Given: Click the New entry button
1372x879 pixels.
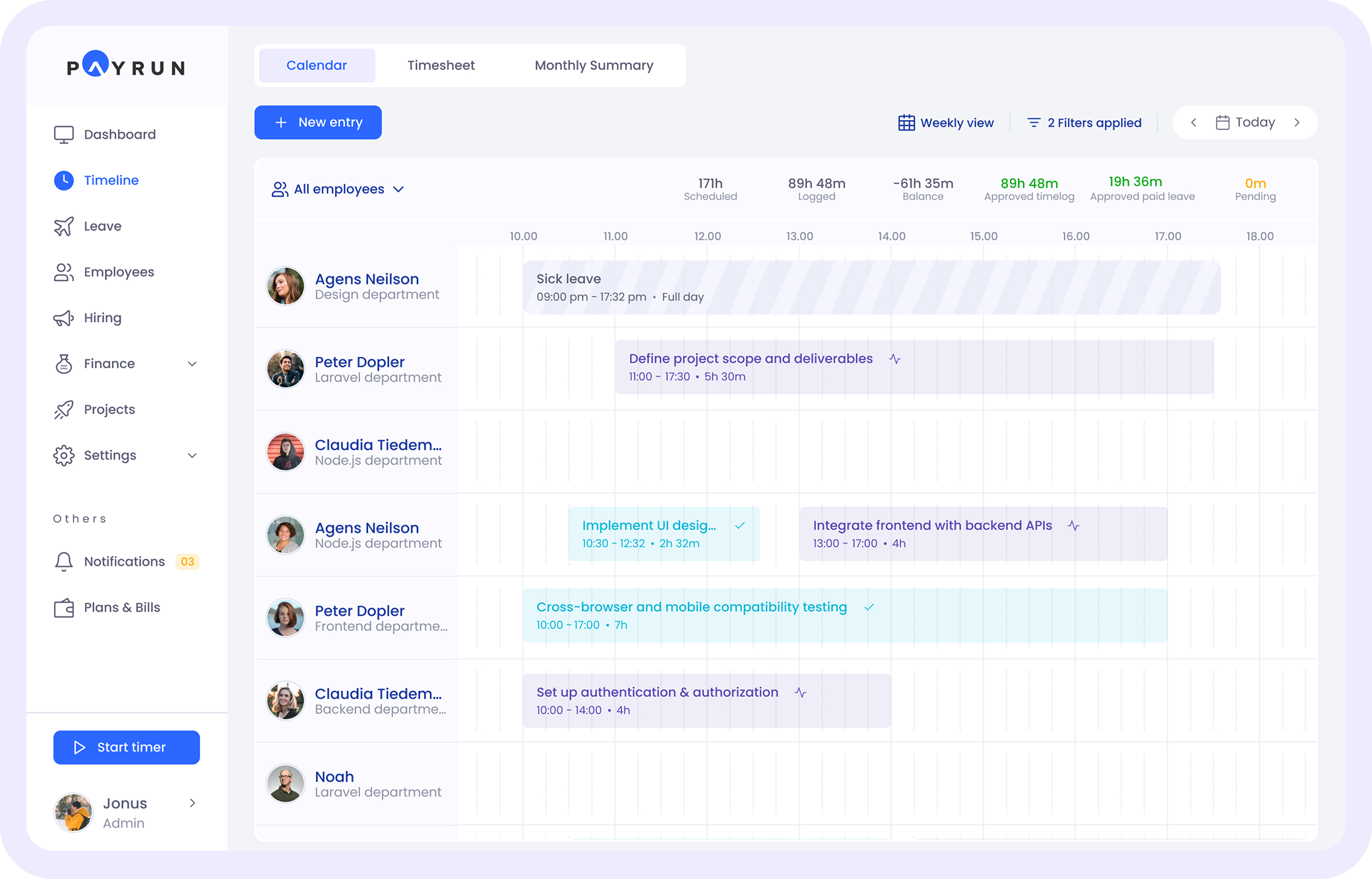Looking at the screenshot, I should point(318,123).
